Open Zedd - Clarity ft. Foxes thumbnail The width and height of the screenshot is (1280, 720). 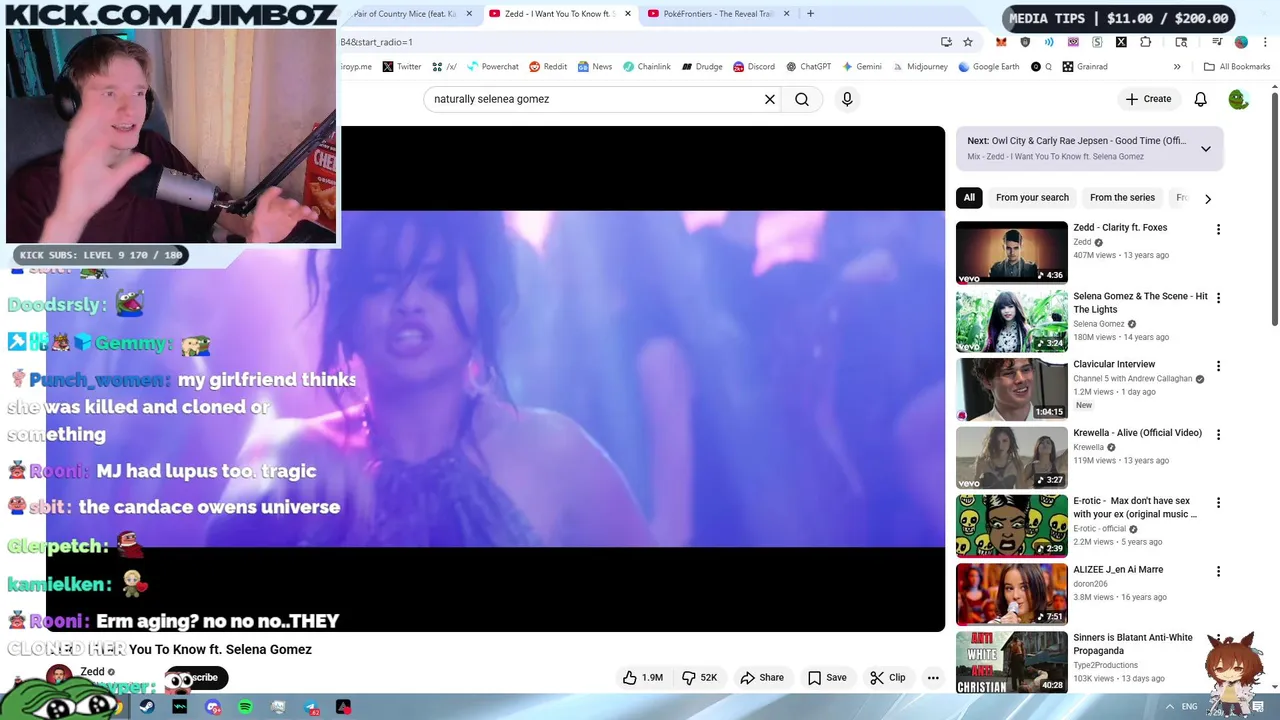1011,252
